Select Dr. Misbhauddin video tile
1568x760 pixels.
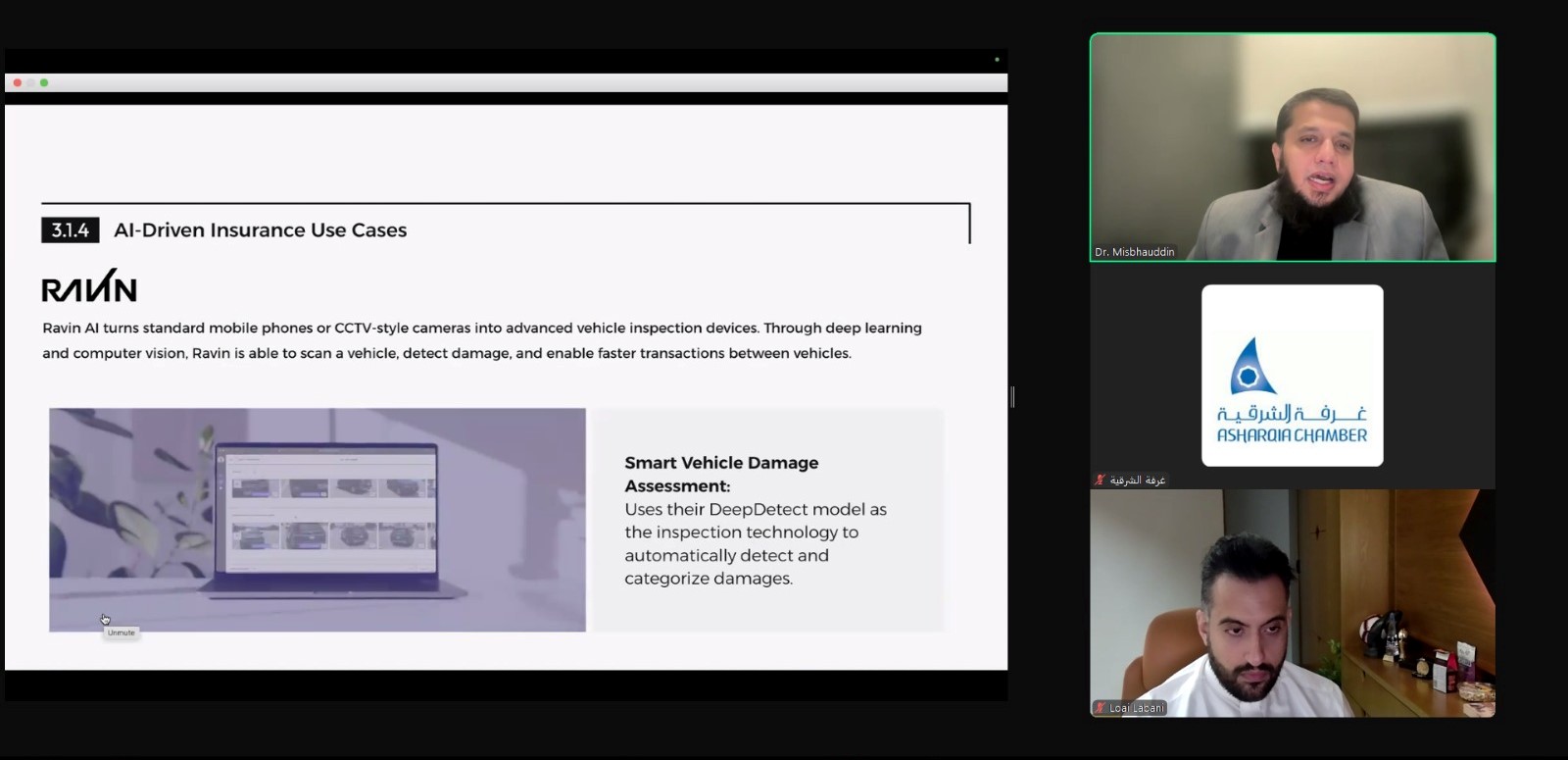(1293, 147)
